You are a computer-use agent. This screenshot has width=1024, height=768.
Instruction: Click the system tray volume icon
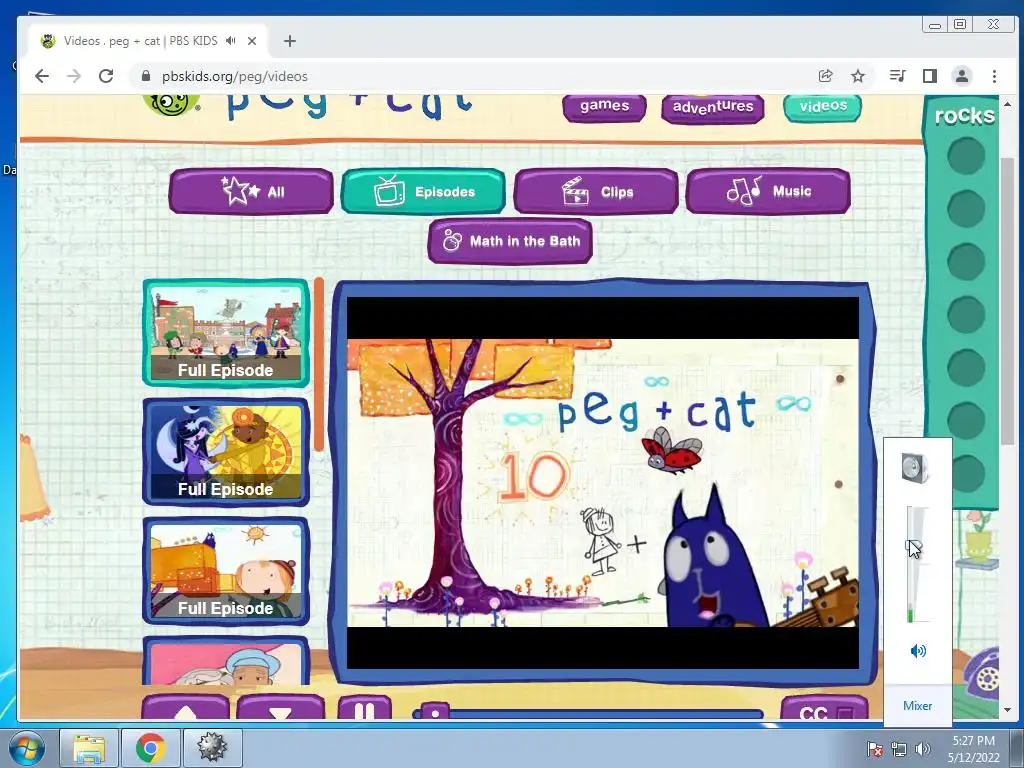point(923,749)
